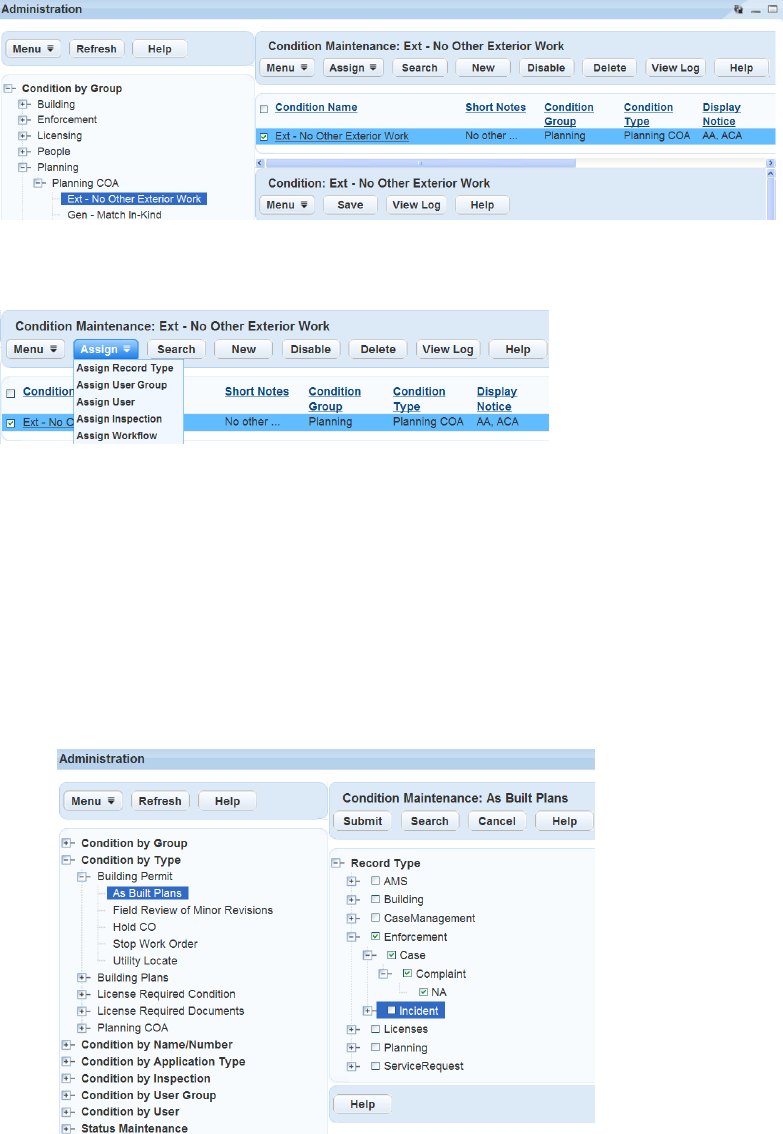
Task: Maximize the top Administration portlet
Action: click(772, 9)
